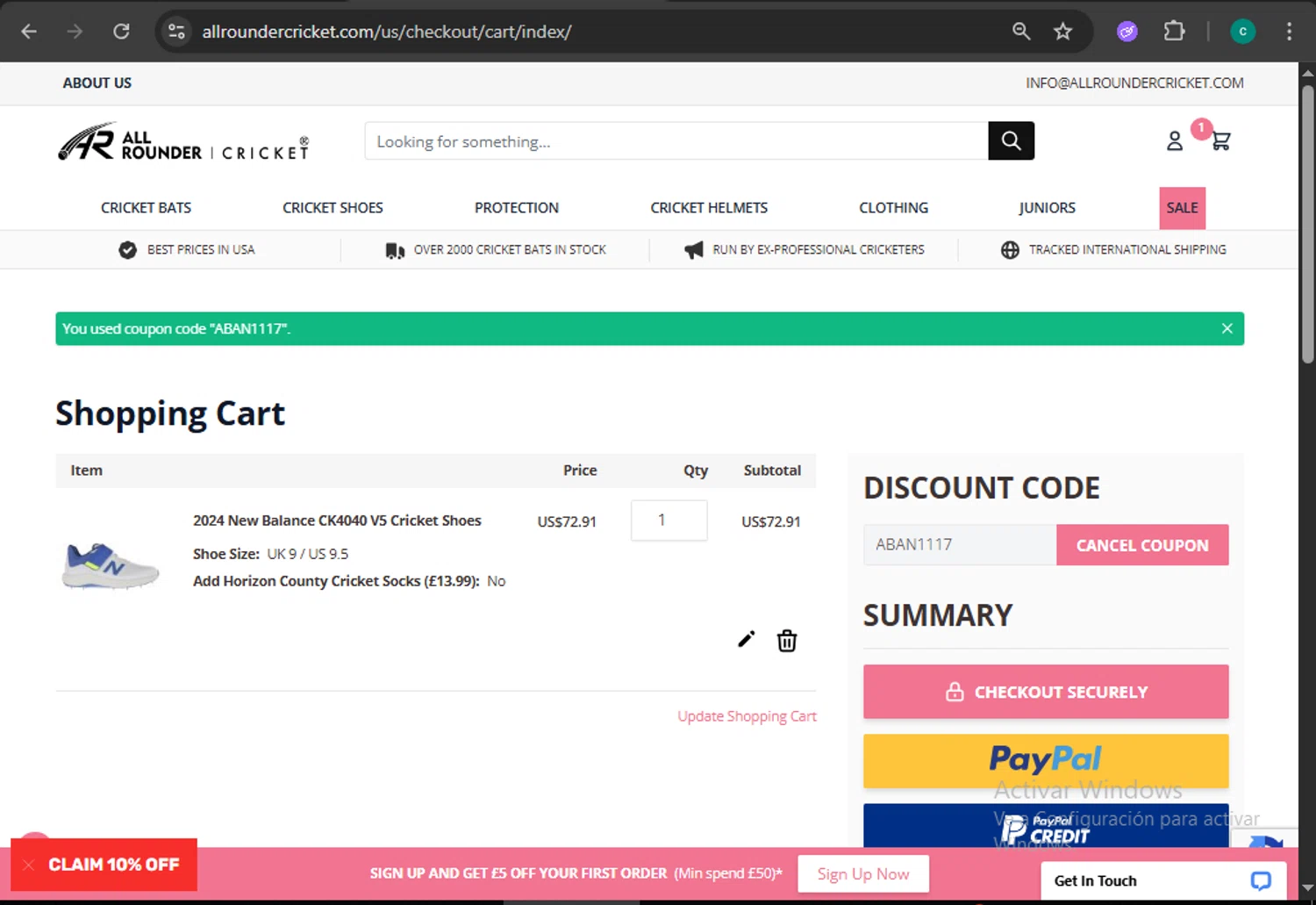1316x905 pixels.
Task: Click the browser forward arrow
Action: [x=75, y=32]
